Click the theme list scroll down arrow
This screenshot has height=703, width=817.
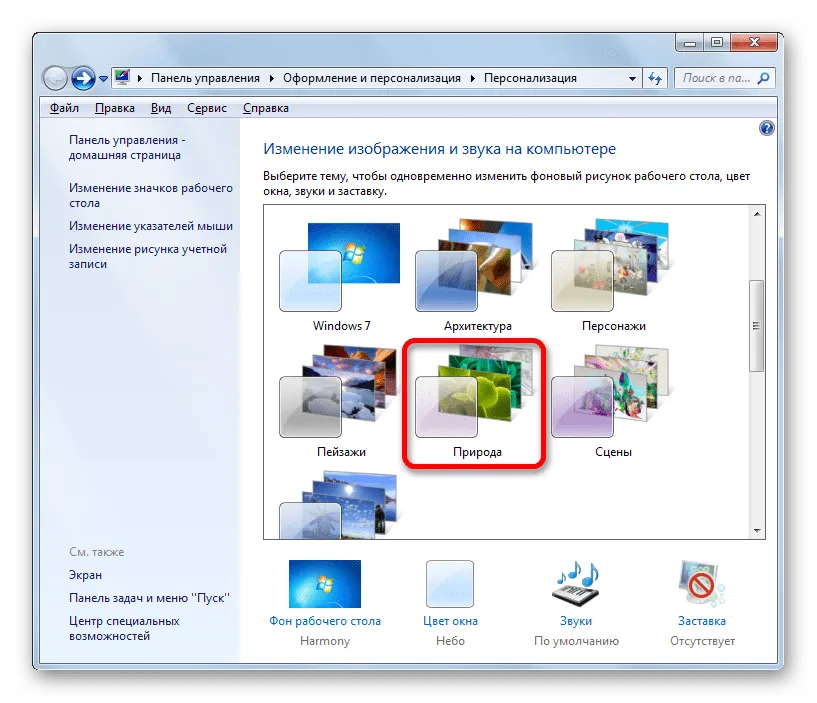(x=757, y=531)
